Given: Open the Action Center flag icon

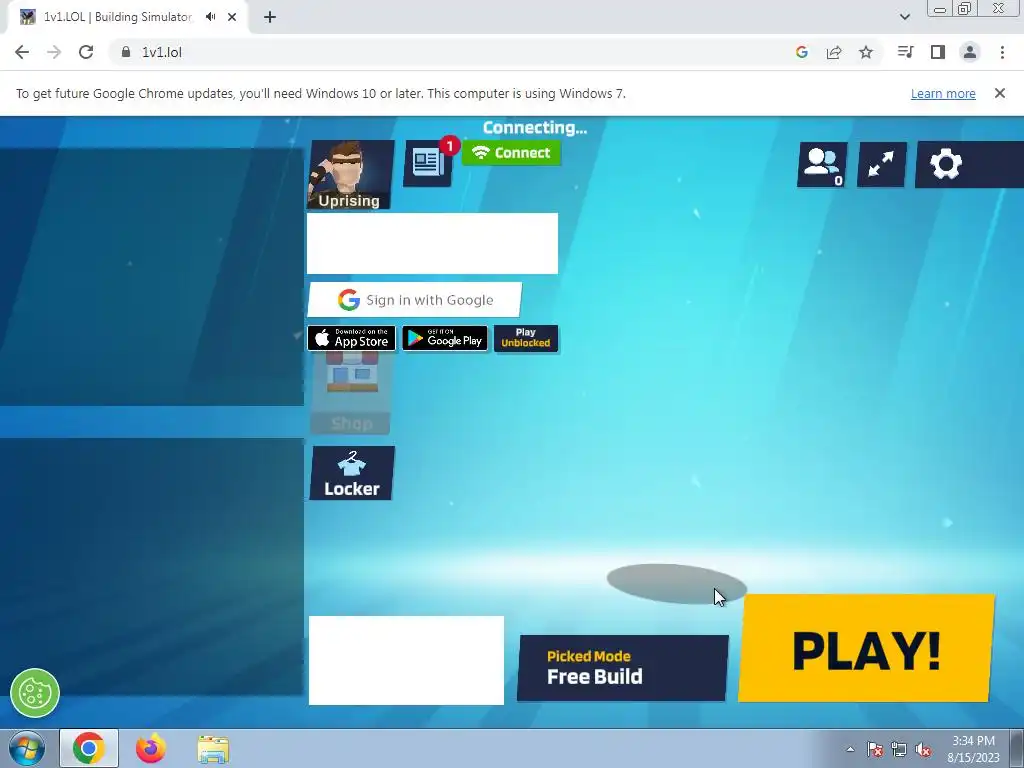Looking at the screenshot, I should pyautogui.click(x=875, y=749).
